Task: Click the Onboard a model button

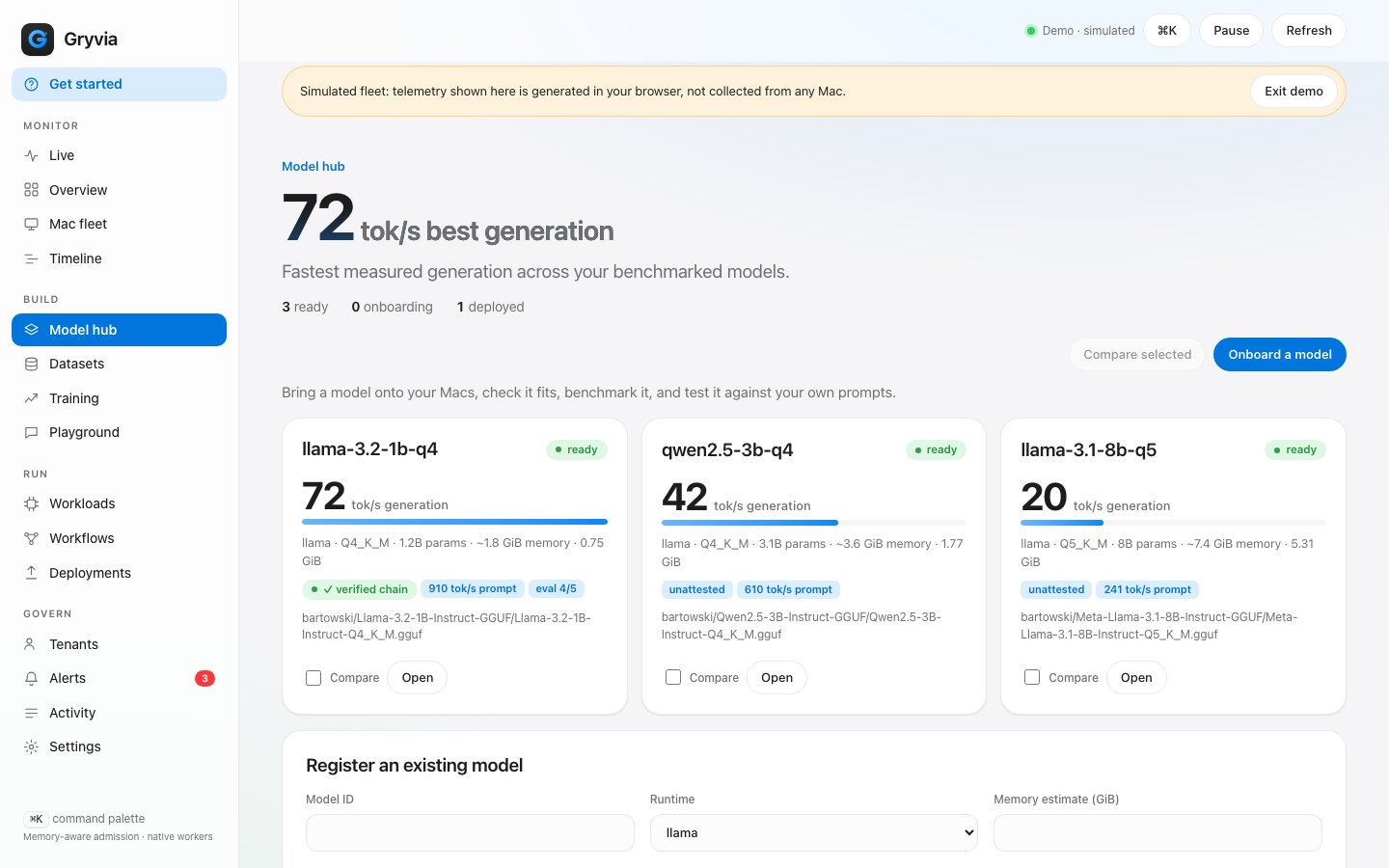Action: click(1280, 354)
